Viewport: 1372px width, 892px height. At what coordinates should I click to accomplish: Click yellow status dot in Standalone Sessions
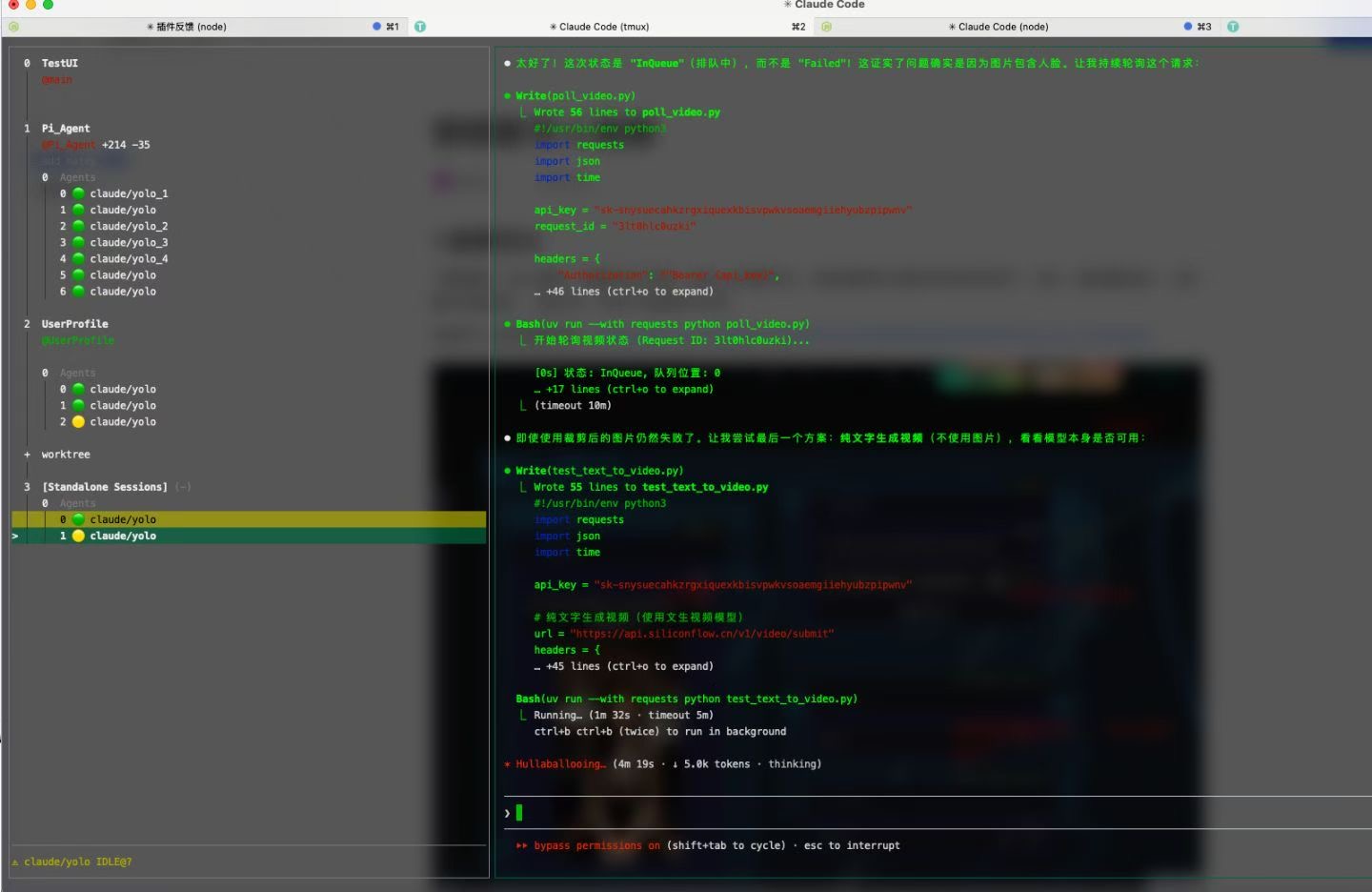(79, 536)
